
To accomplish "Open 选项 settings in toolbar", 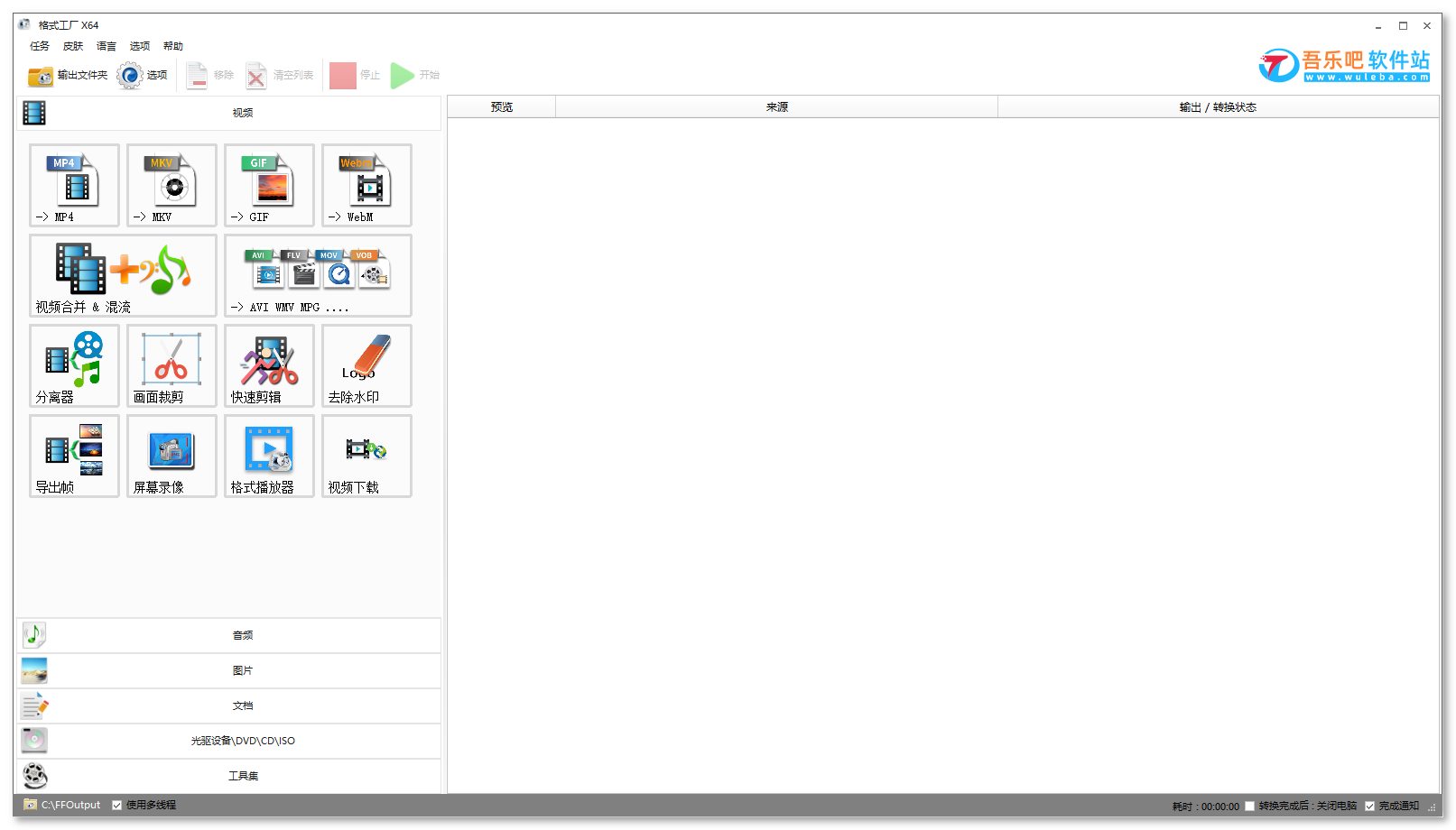I will pos(143,76).
